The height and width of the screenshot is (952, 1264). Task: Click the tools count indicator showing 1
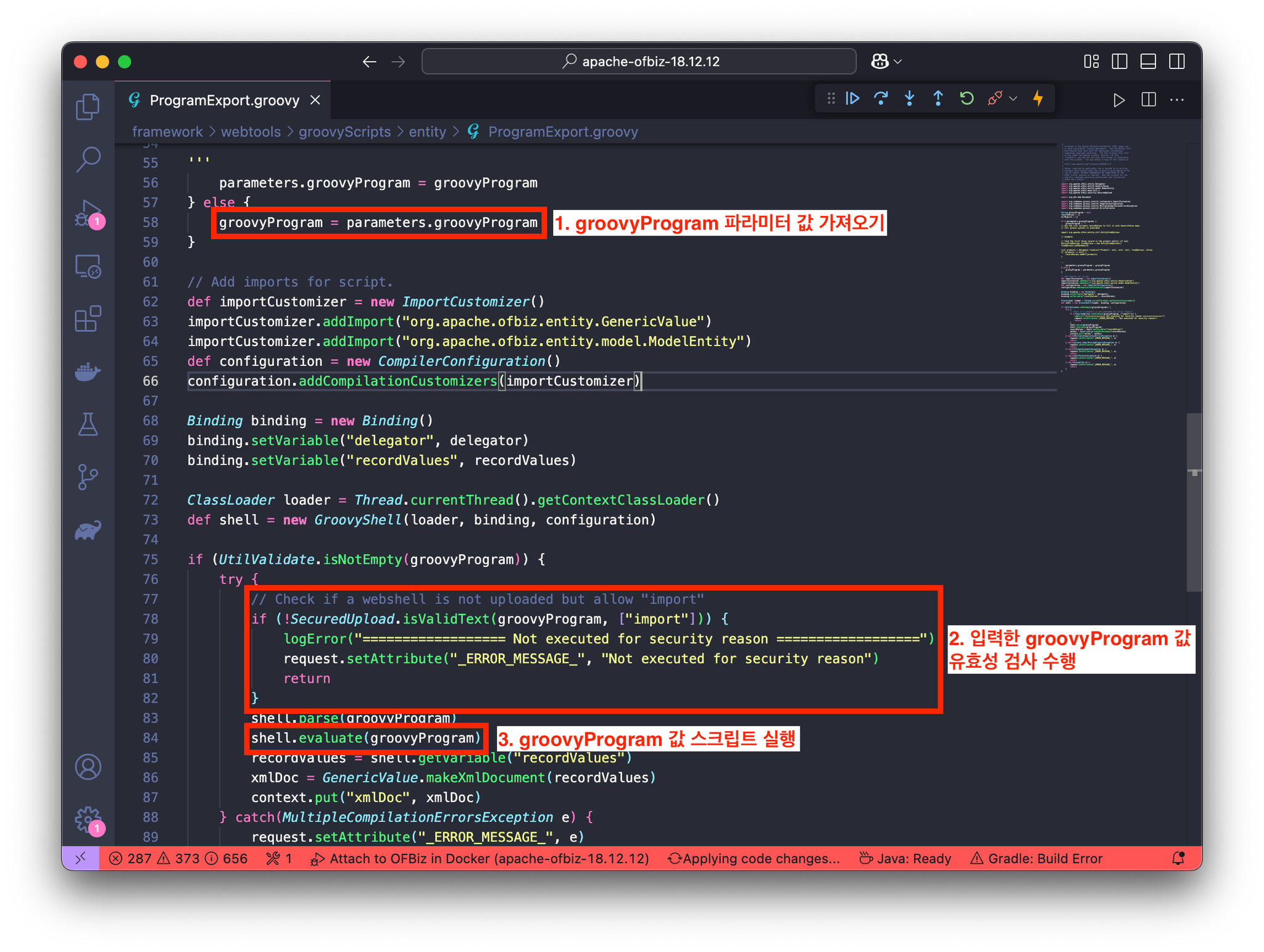point(279,858)
